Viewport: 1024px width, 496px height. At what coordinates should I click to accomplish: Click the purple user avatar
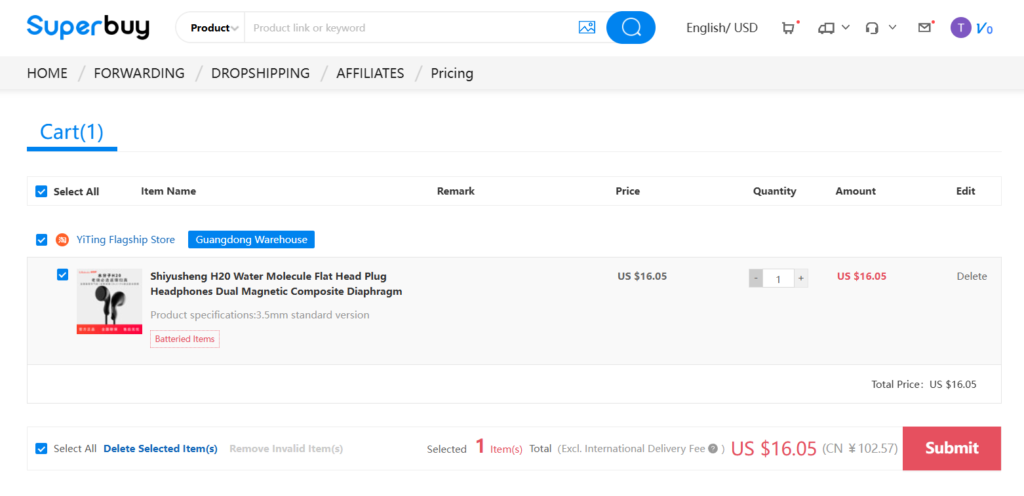(960, 28)
